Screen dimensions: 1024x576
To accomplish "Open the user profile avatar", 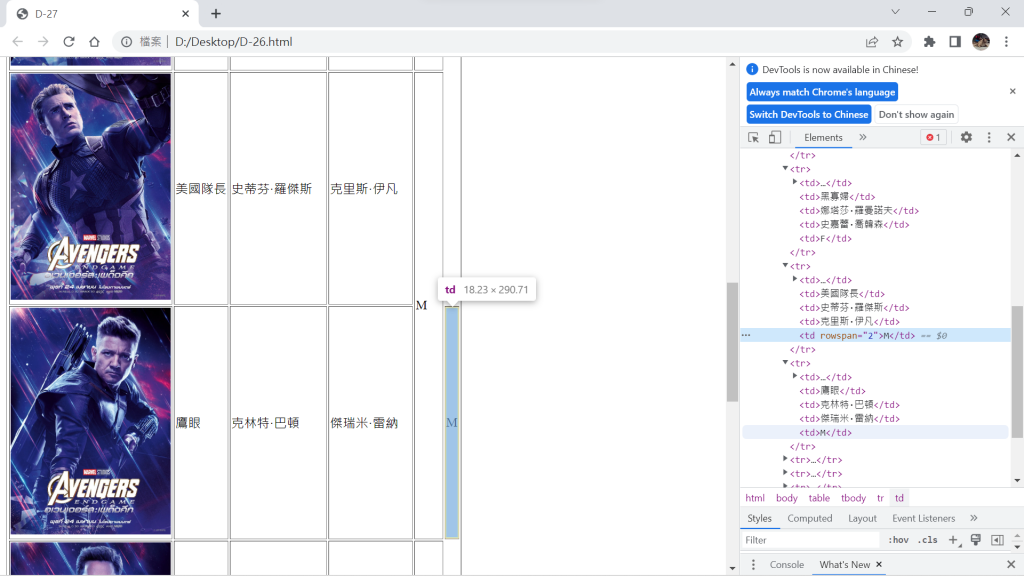I will (981, 42).
